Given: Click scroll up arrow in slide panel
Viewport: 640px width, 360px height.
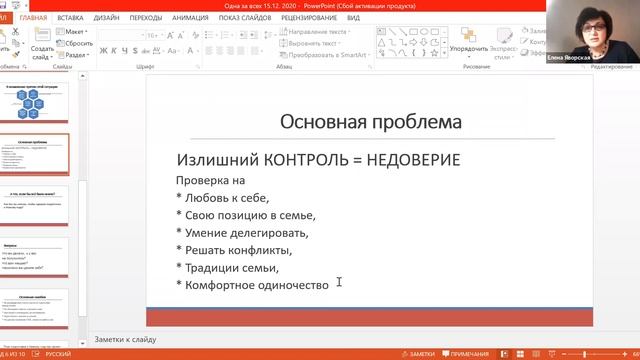Looking at the screenshot, I should coord(82,76).
